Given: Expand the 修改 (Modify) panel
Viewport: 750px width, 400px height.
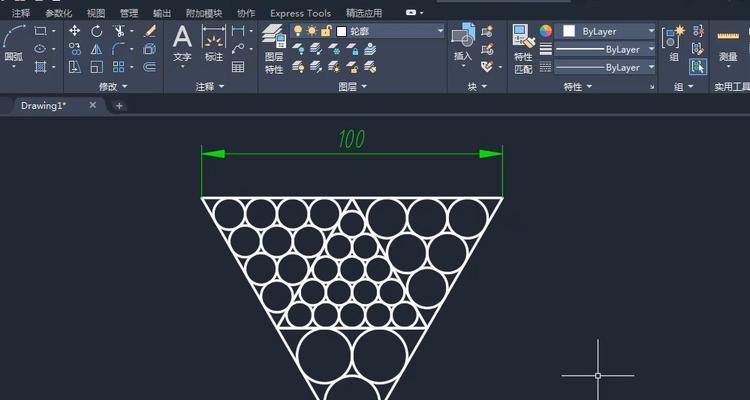Looking at the screenshot, I should click(113, 87).
